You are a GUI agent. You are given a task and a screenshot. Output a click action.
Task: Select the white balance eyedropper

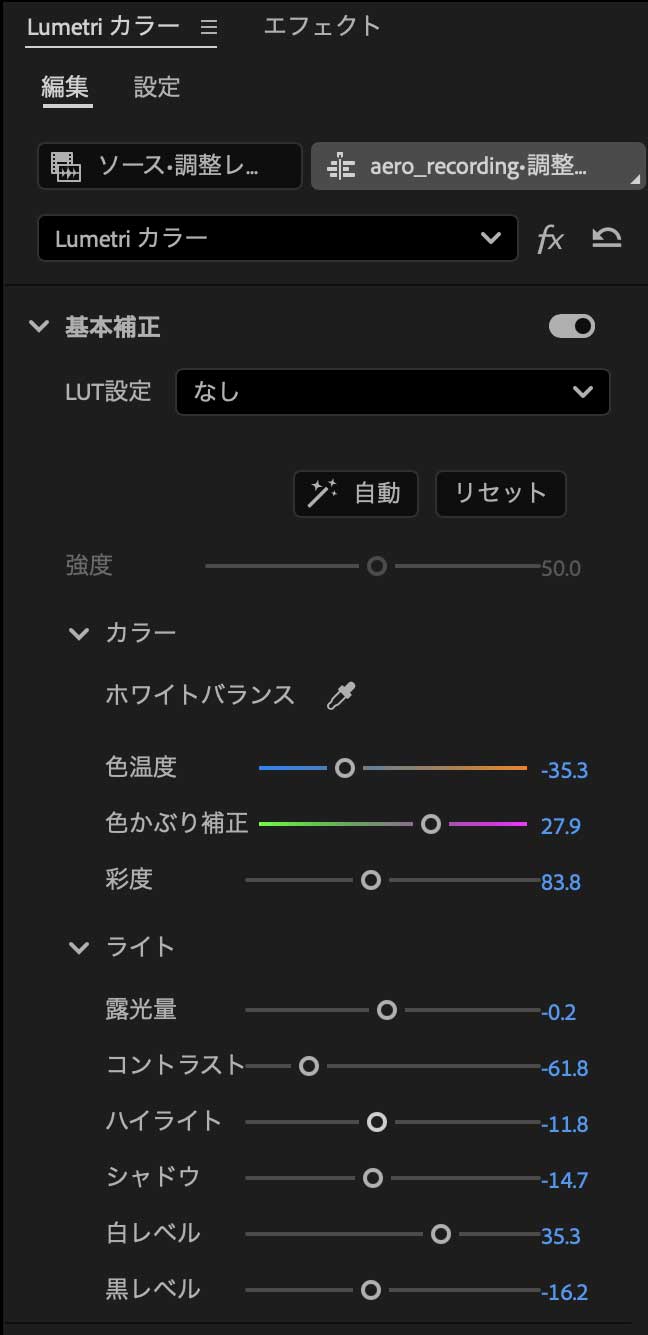click(x=339, y=696)
